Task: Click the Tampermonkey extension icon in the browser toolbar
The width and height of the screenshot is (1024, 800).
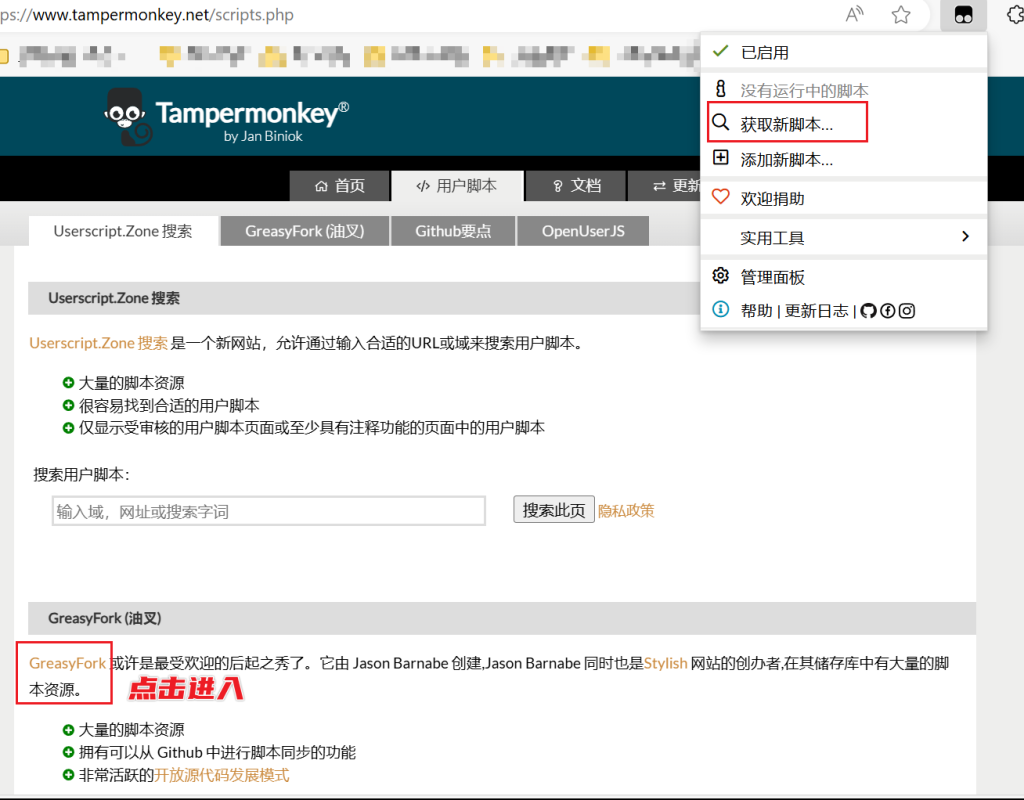Action: click(x=963, y=15)
